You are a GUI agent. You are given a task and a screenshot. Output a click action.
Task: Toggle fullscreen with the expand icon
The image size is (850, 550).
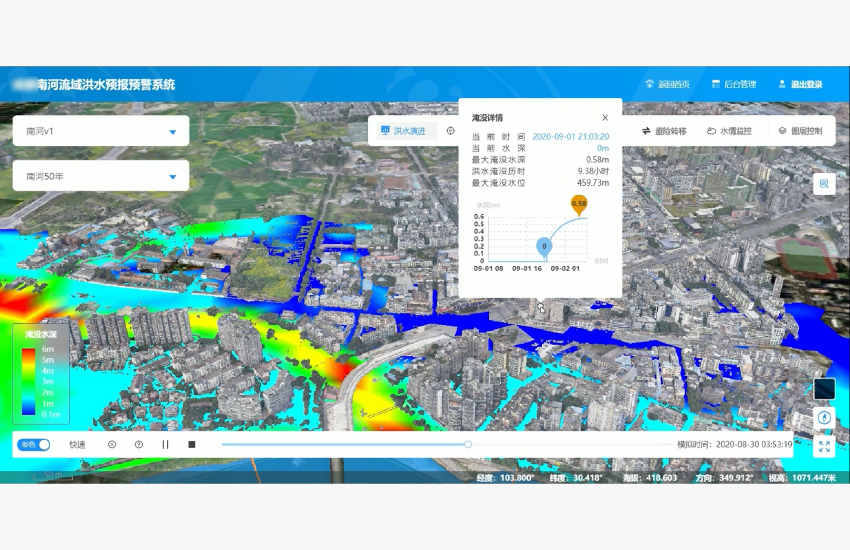(824, 447)
